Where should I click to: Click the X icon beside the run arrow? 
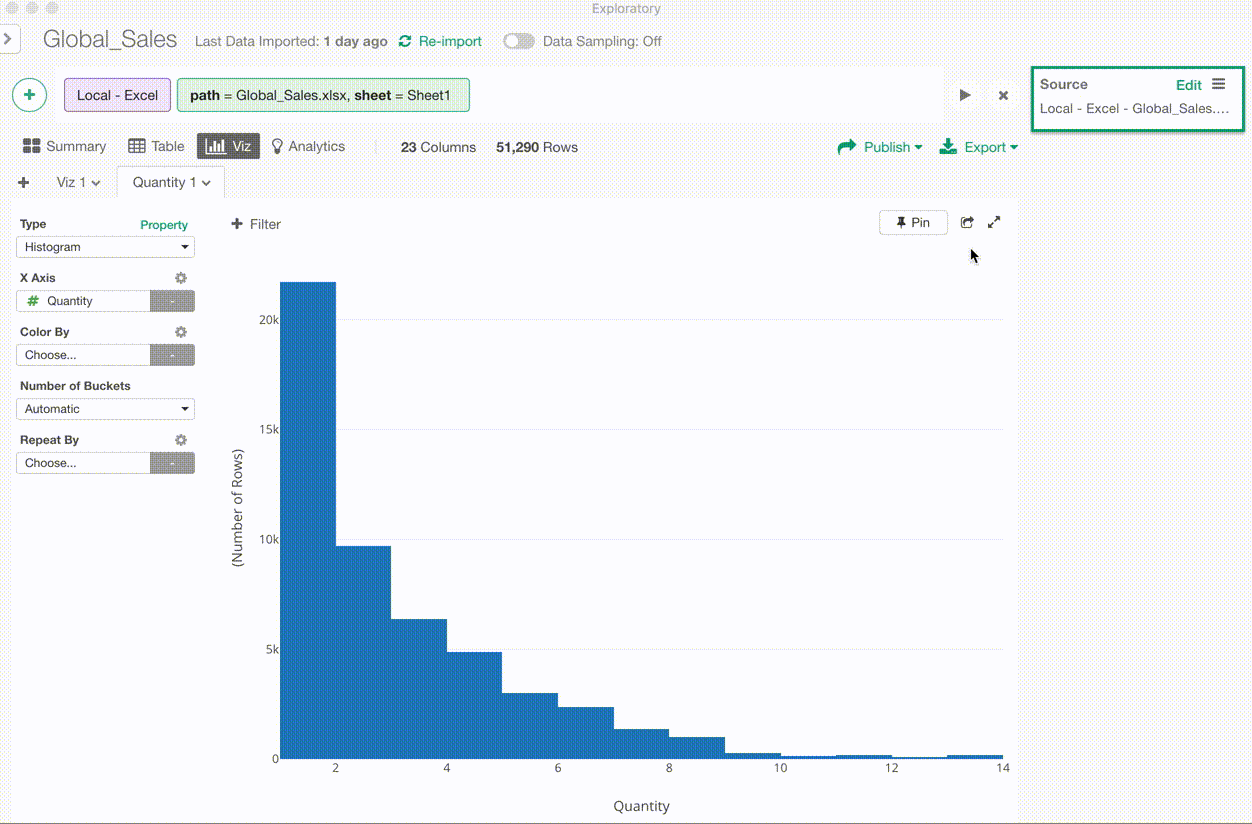(1003, 95)
